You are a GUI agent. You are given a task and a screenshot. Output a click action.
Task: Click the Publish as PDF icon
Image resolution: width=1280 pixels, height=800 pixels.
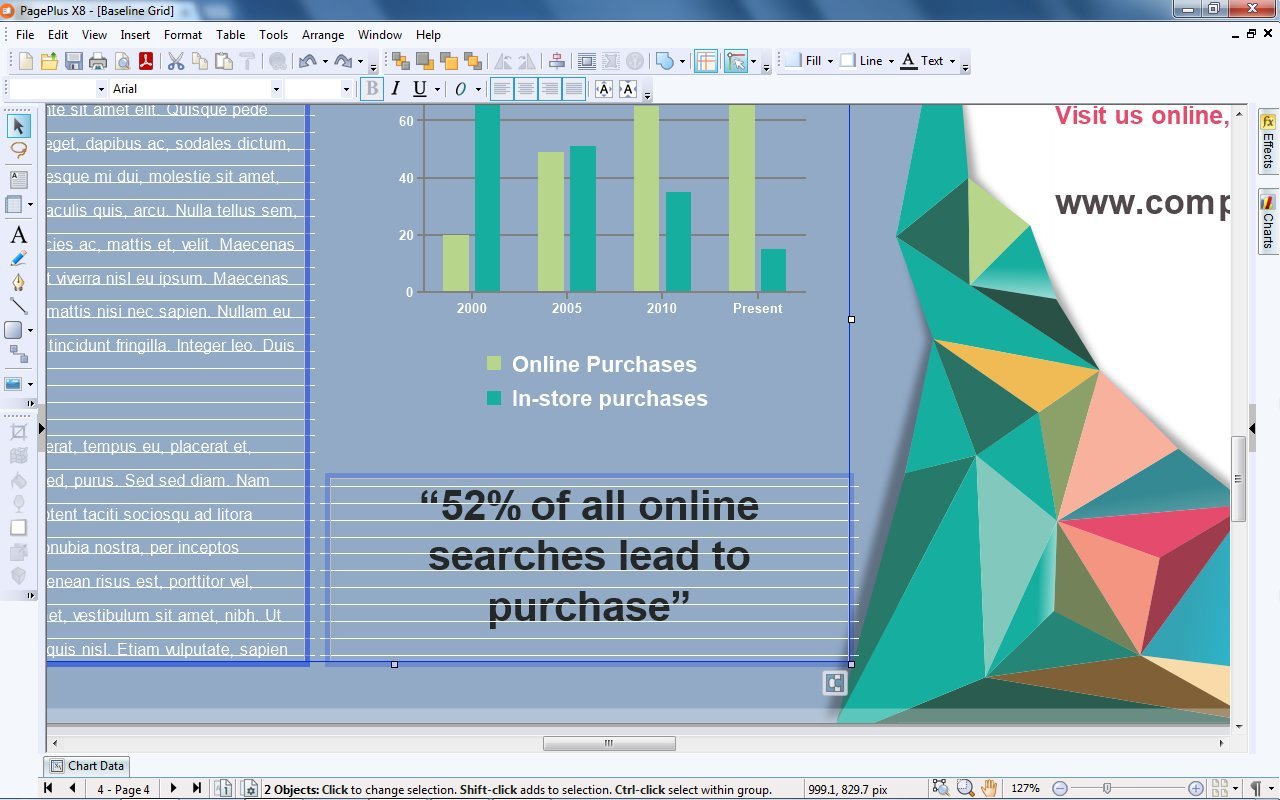tap(145, 61)
